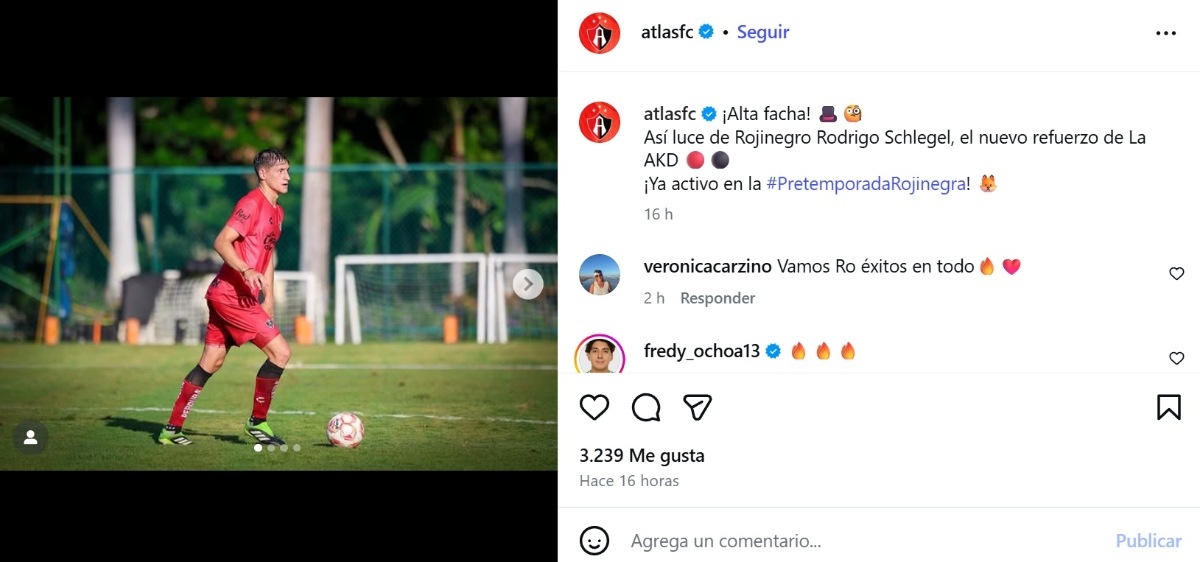Reply to veronicacarzino with Responder

pyautogui.click(x=717, y=298)
